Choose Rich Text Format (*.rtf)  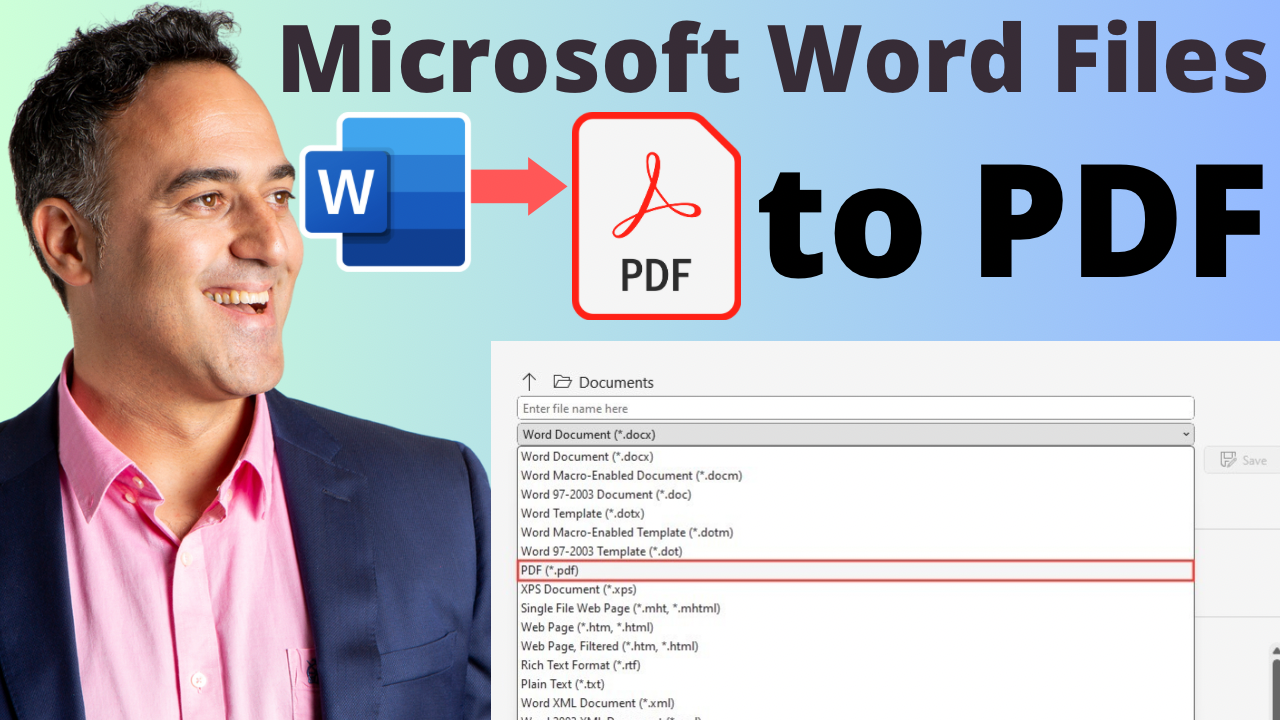pyautogui.click(x=855, y=666)
